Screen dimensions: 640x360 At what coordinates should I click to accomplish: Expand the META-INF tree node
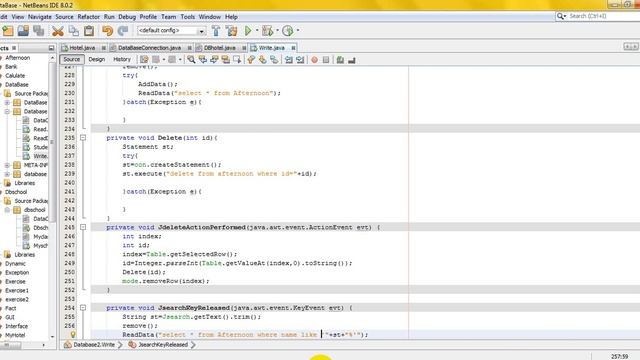[7, 165]
